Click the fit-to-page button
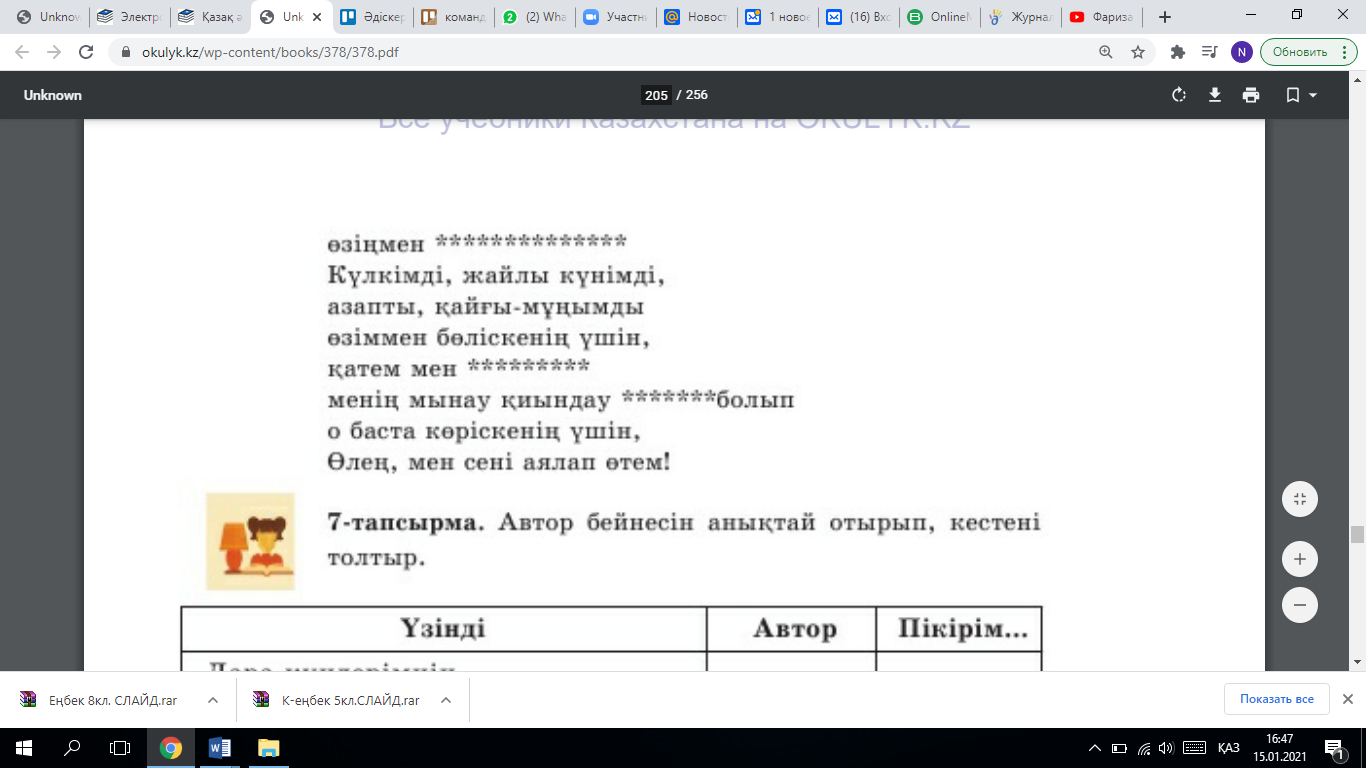Viewport: 1366px width, 768px height. 1300,499
